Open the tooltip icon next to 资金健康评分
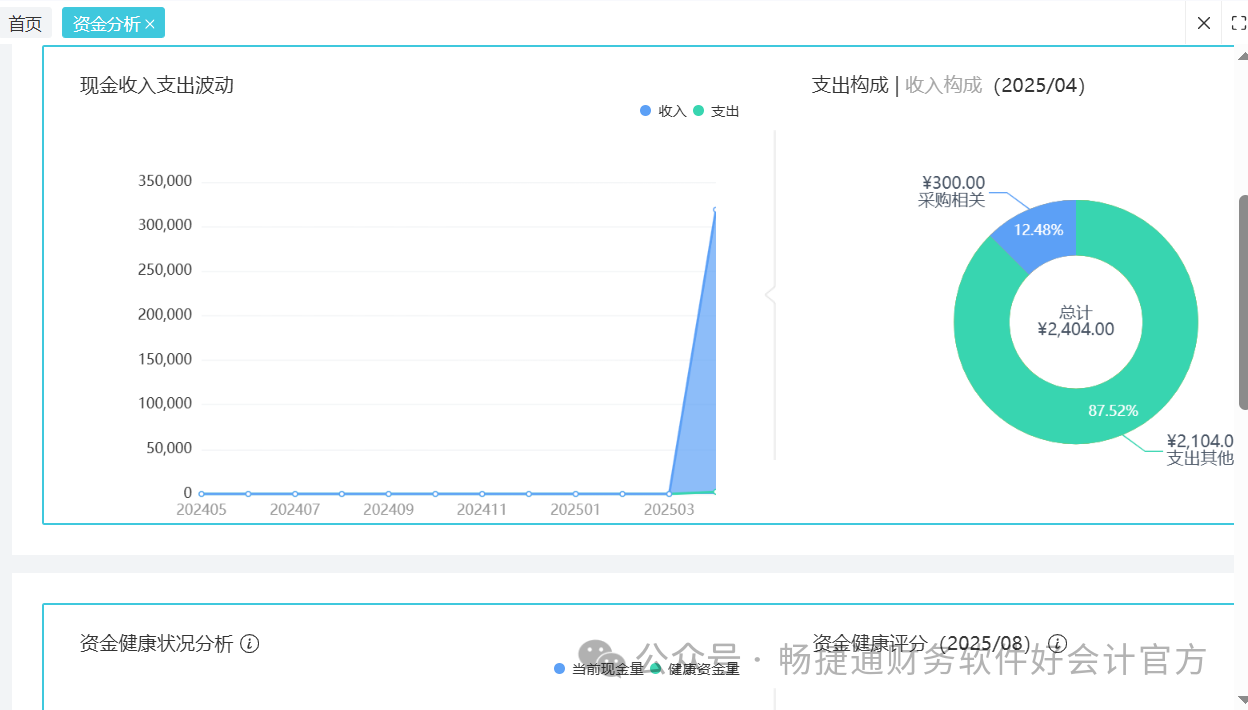 1056,643
